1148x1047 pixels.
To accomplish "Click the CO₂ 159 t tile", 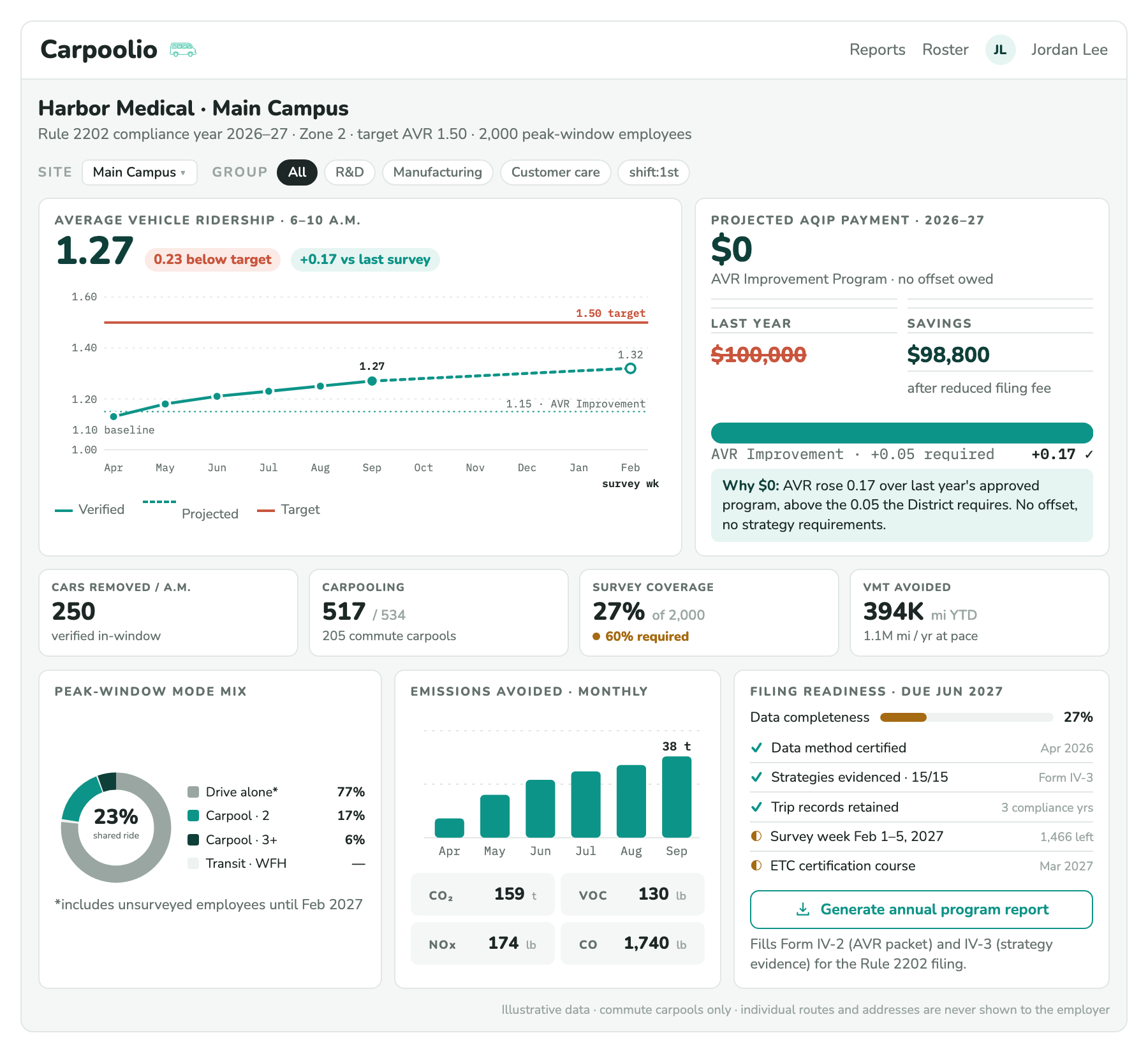I will click(x=483, y=895).
